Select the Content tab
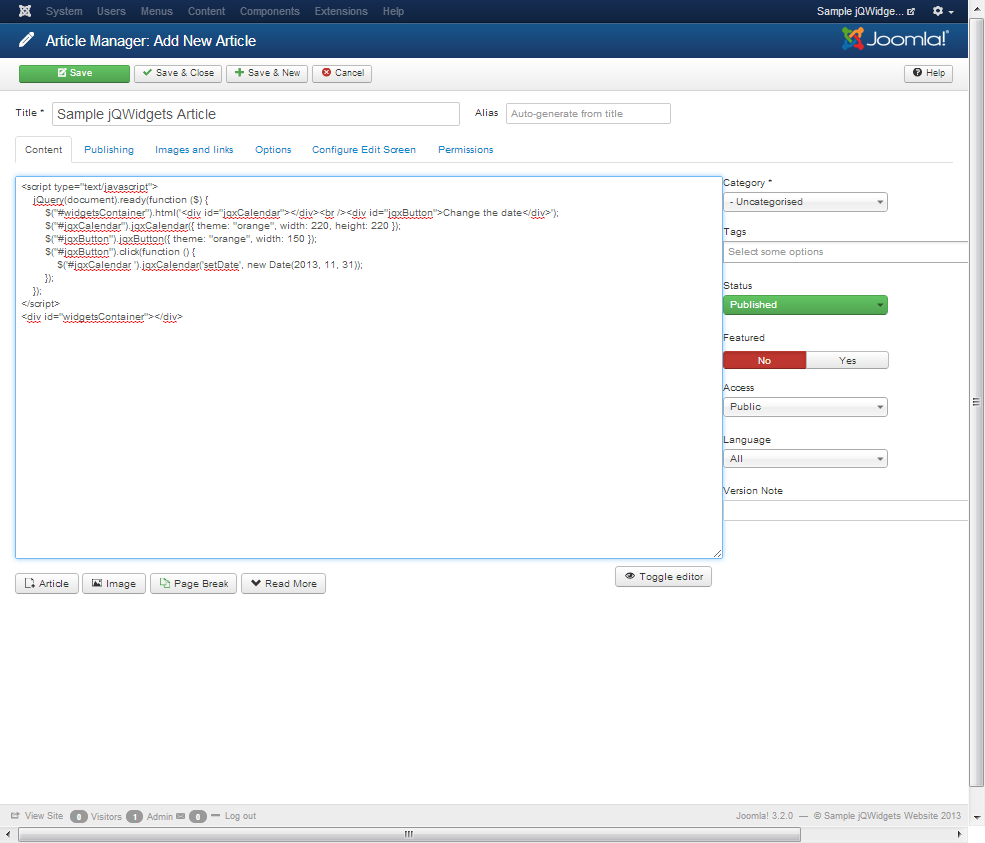The image size is (985, 843). 43,150
